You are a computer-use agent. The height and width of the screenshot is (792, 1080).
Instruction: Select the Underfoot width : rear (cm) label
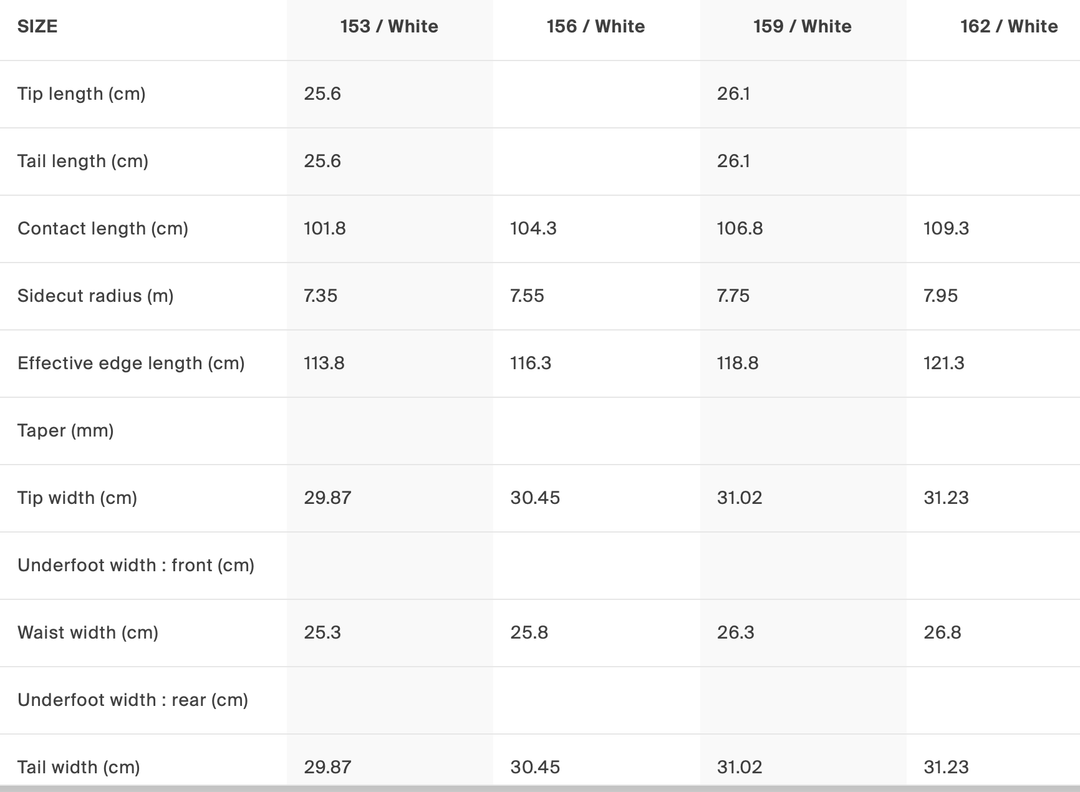click(133, 700)
